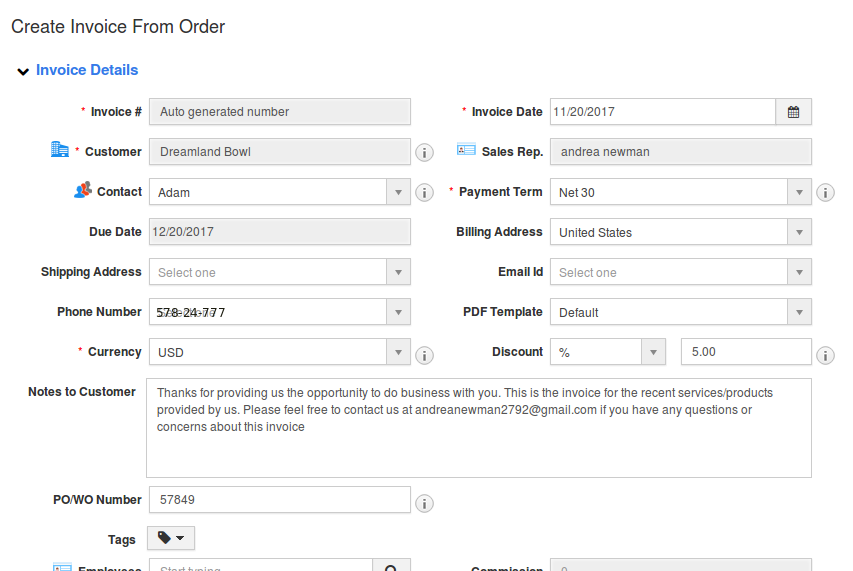This screenshot has height=571, width=853.
Task: Click the Sales Rep. card icon
Action: coord(466,150)
